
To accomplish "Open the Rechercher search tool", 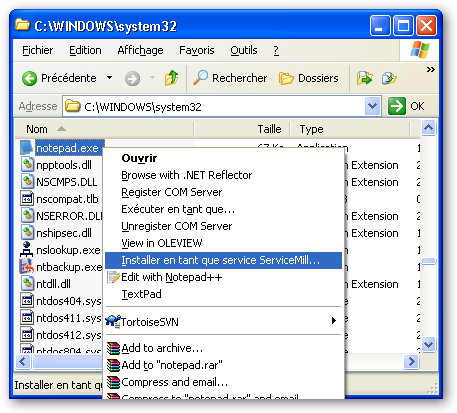I will (230, 78).
